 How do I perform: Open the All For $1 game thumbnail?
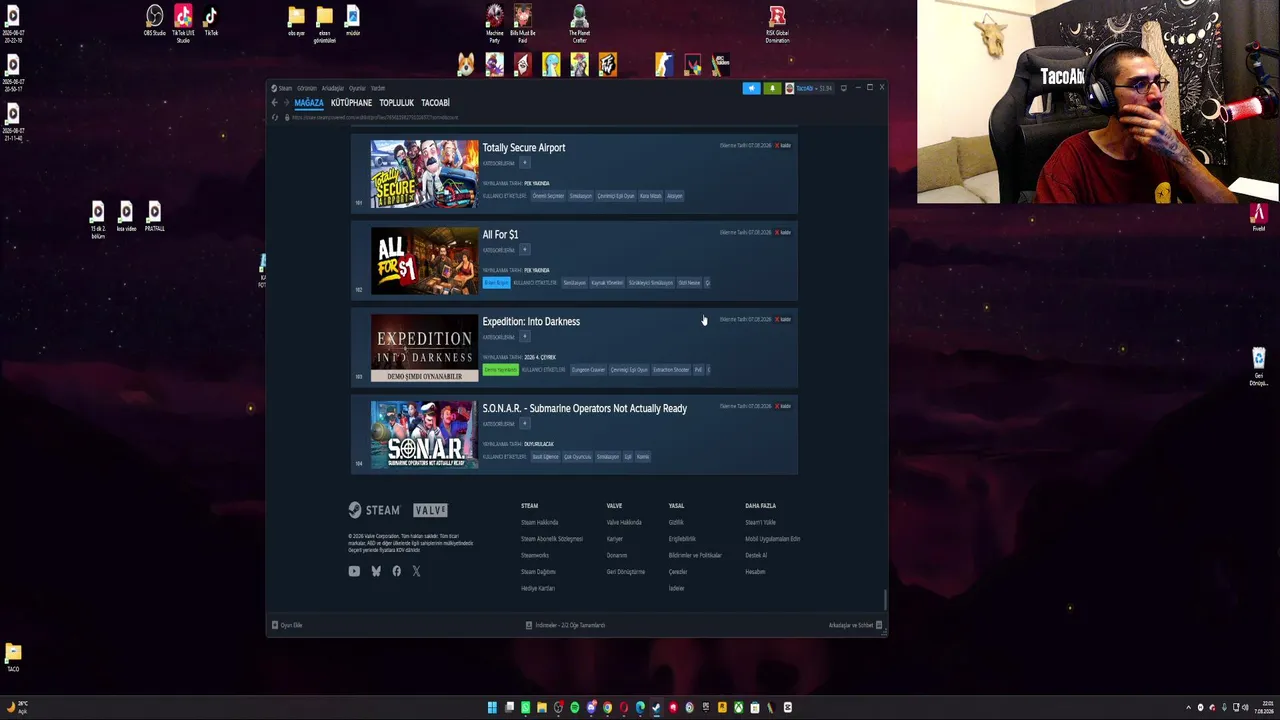click(425, 261)
